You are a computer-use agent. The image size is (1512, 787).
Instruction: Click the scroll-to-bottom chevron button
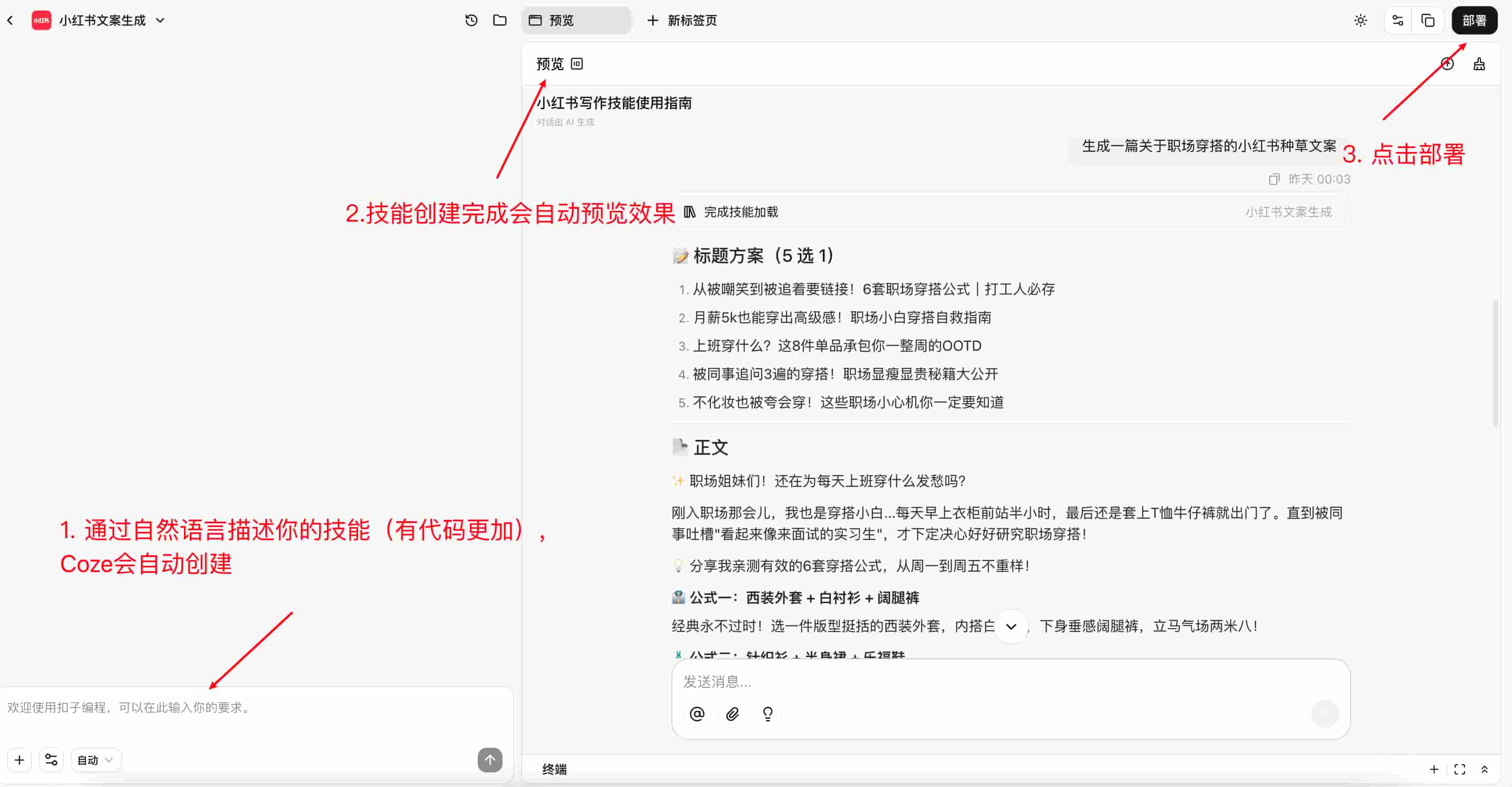coord(1011,627)
